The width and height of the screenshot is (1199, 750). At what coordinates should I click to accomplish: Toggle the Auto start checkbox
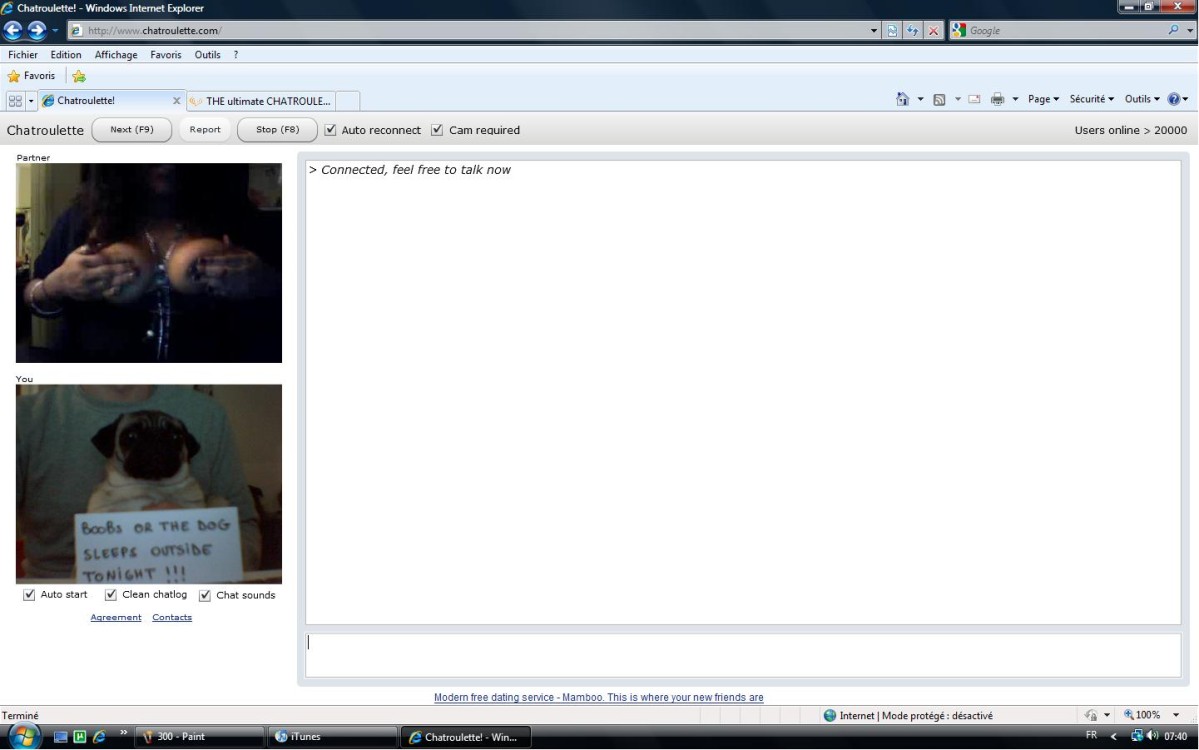29,595
